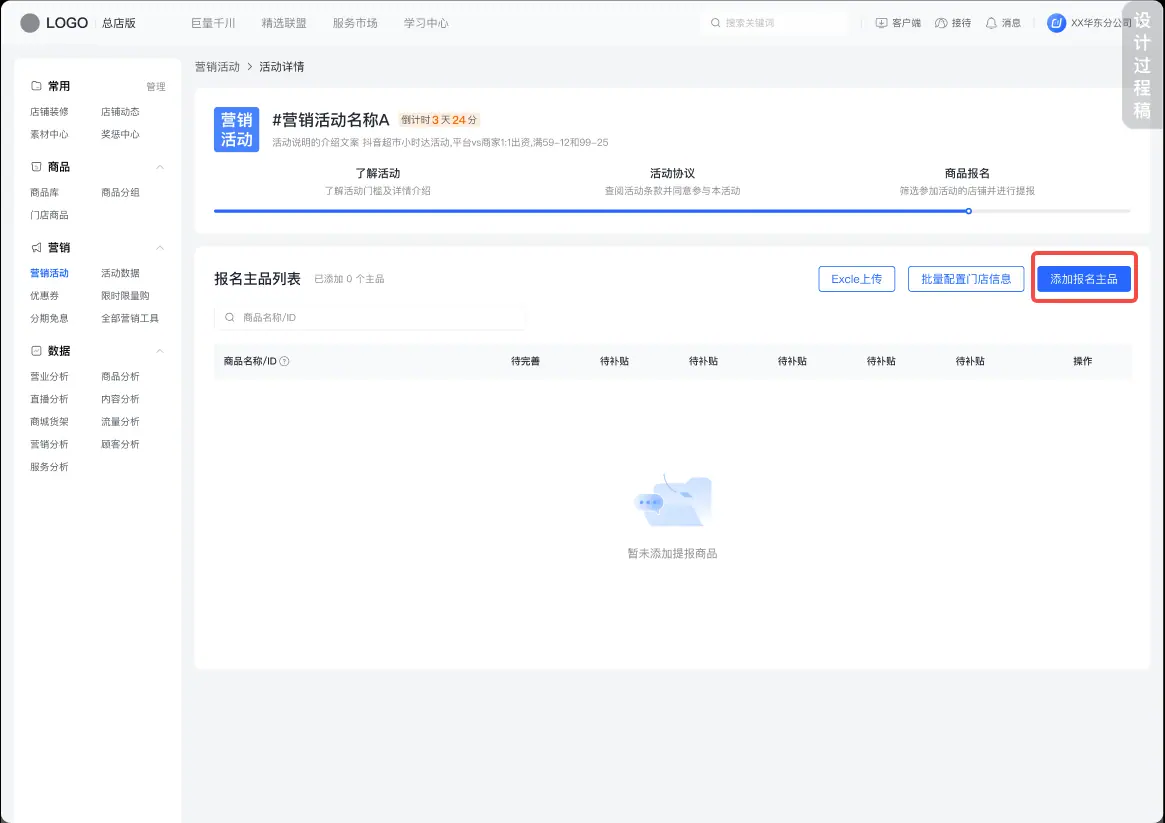The image size is (1165, 823).
Task: Open the 巨量千川 top menu
Action: pyautogui.click(x=213, y=23)
